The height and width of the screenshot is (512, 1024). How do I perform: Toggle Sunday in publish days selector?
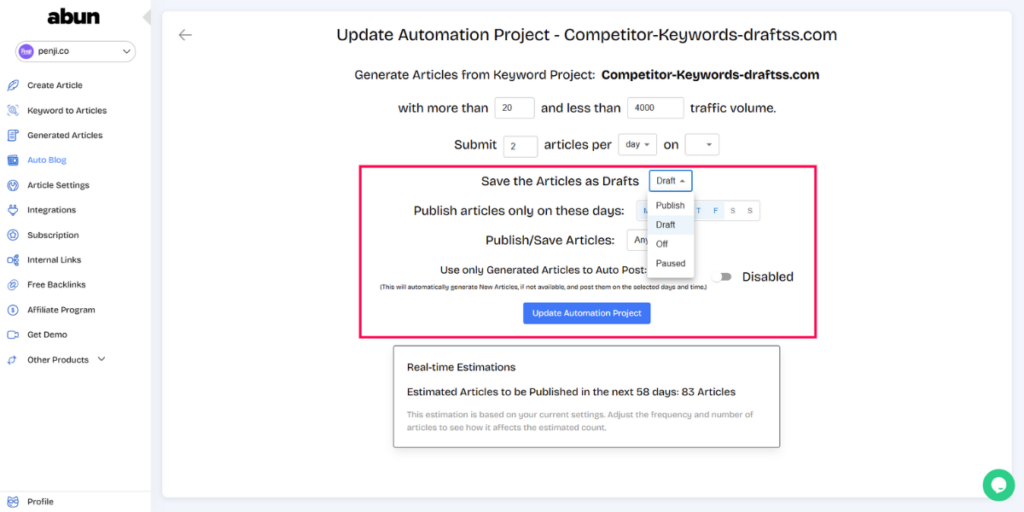tap(750, 210)
